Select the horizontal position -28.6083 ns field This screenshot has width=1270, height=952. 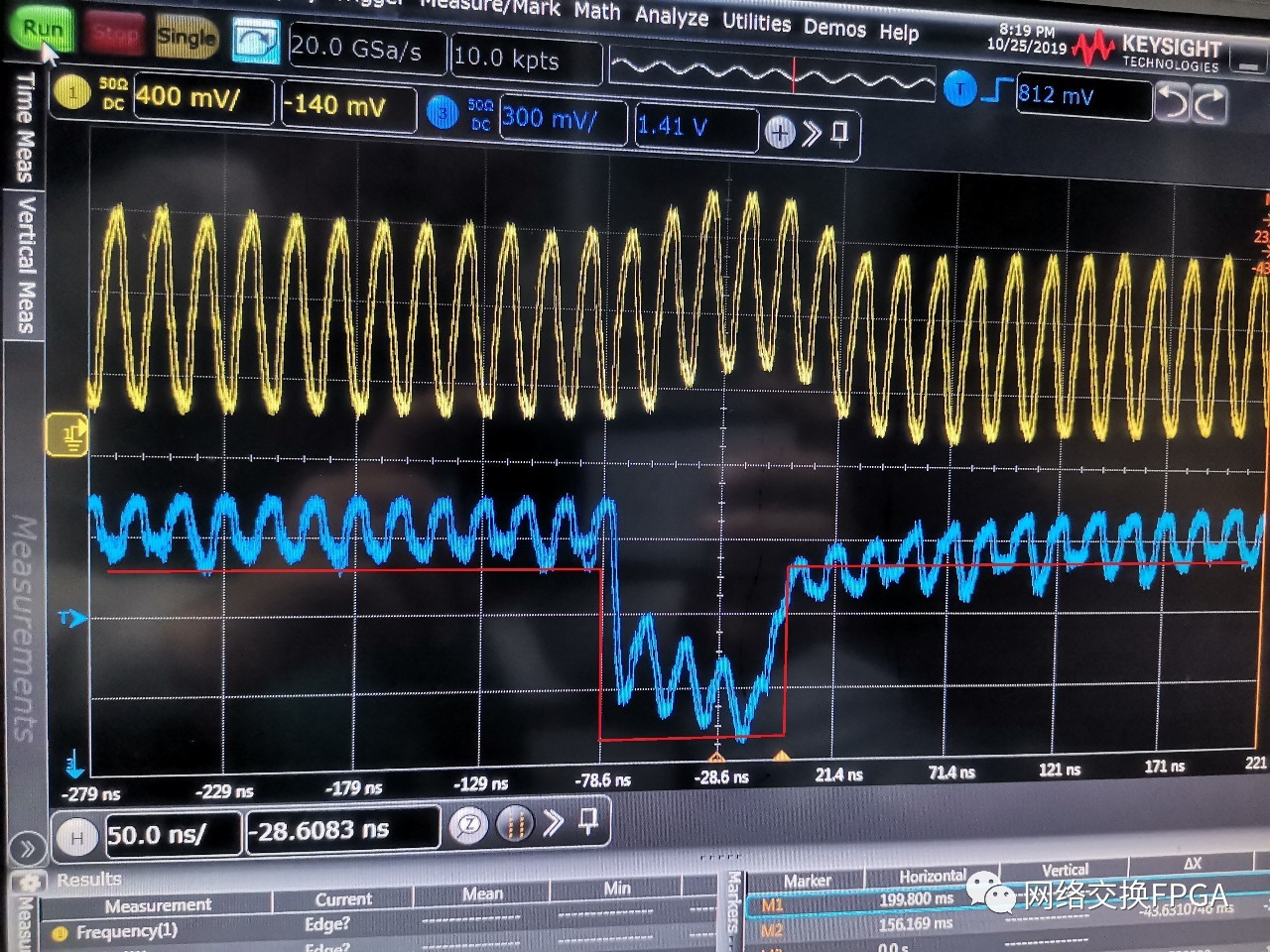point(342,830)
